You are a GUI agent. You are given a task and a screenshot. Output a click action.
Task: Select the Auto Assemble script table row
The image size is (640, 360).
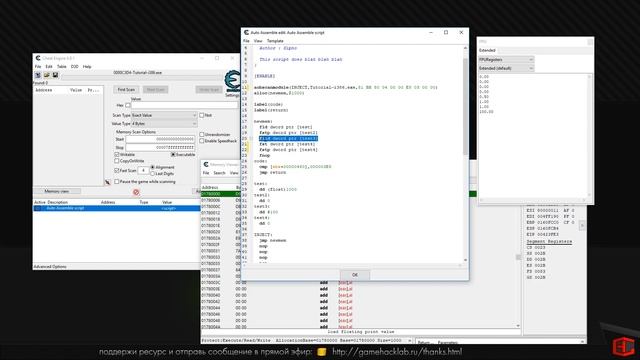click(117, 208)
